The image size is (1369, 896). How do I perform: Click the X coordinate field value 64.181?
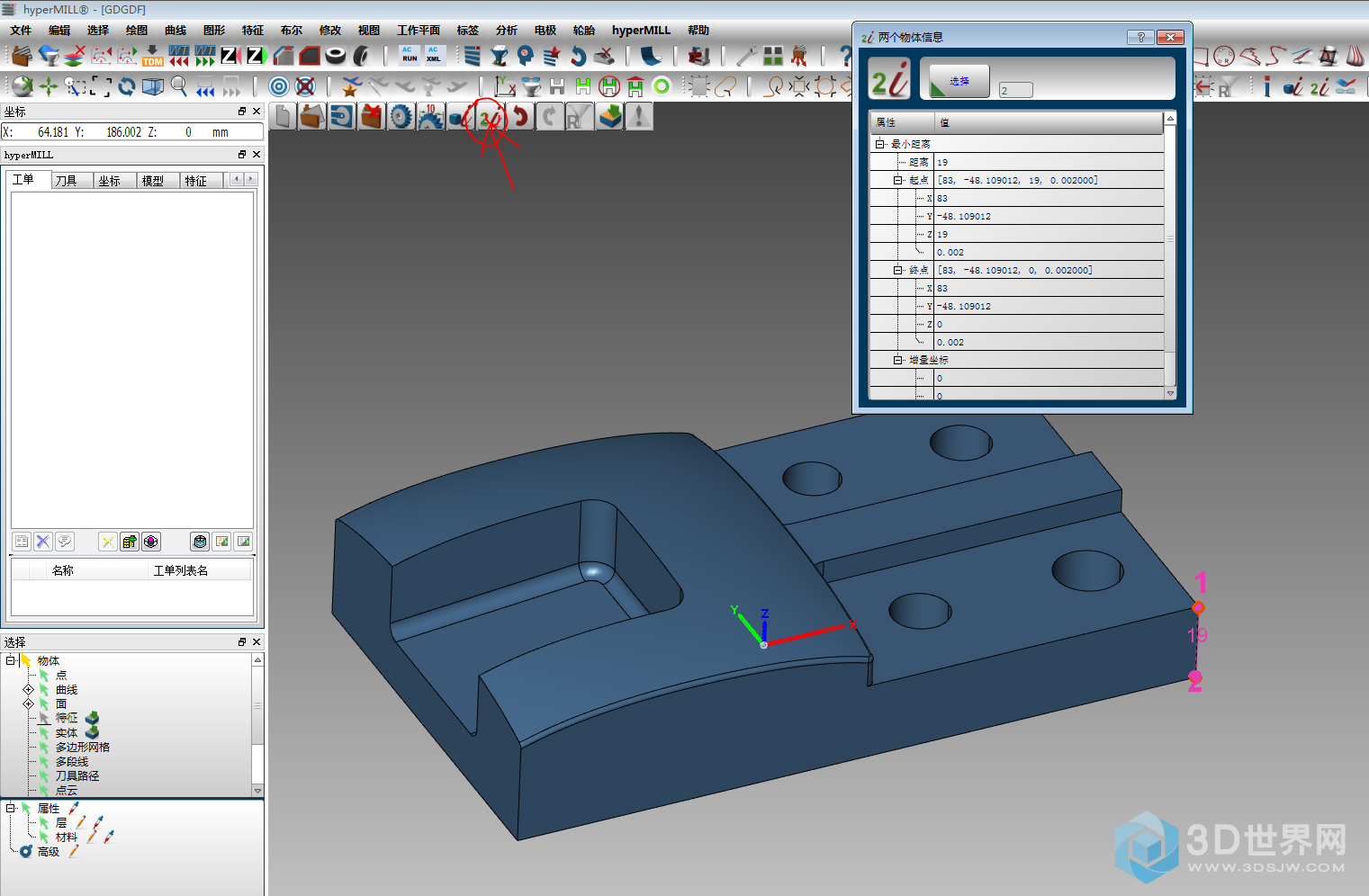point(53,132)
